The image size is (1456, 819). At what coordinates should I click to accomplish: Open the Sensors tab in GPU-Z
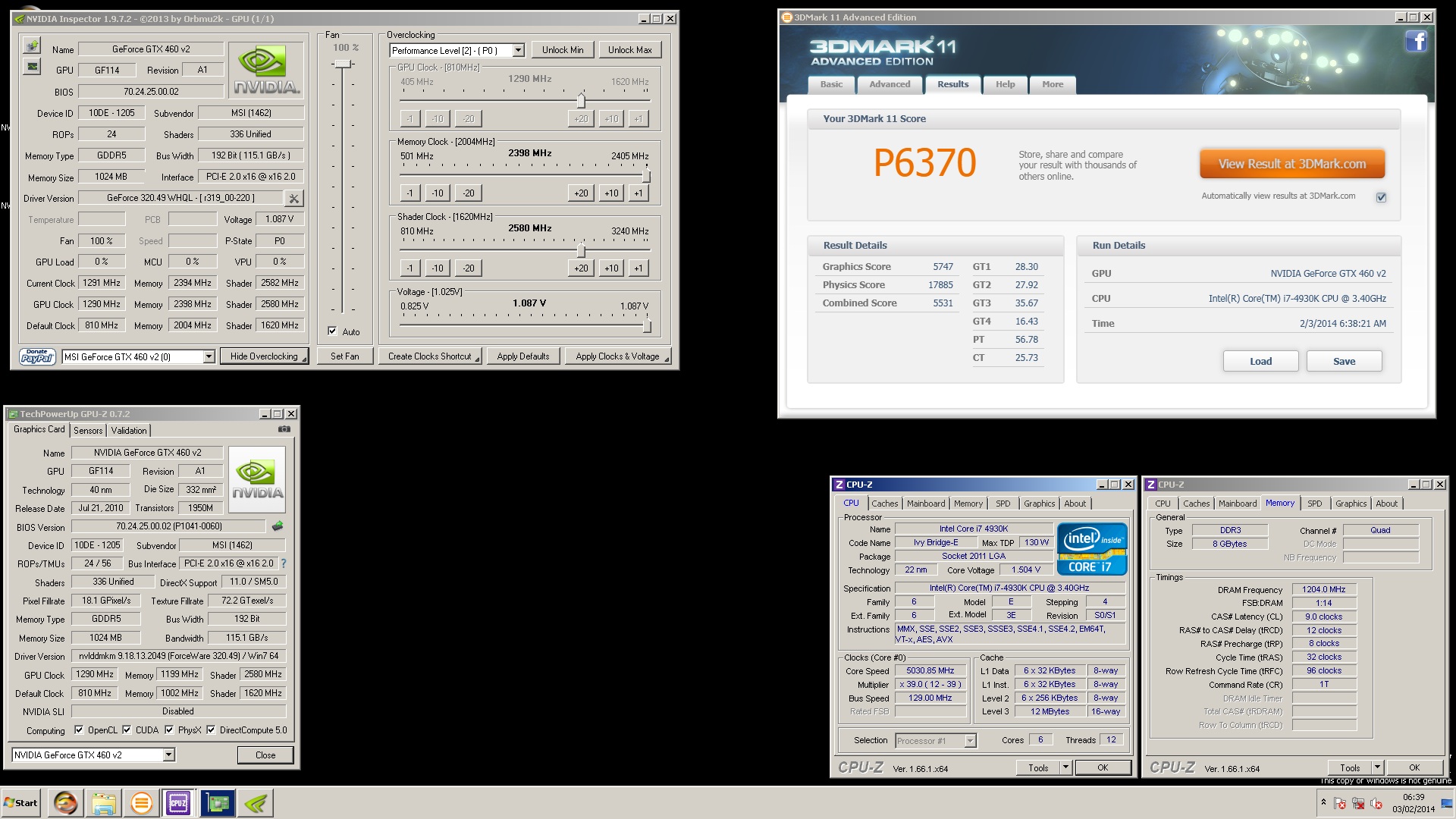point(88,430)
